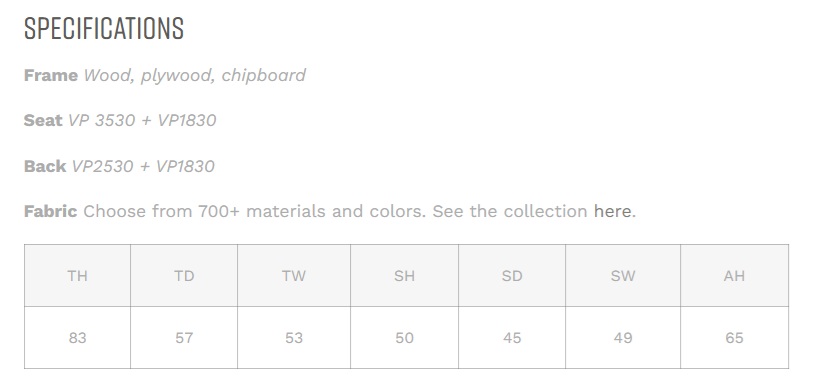Screen dimensions: 814x381
Task: Click the table cell with value 50
Action: click(x=404, y=338)
